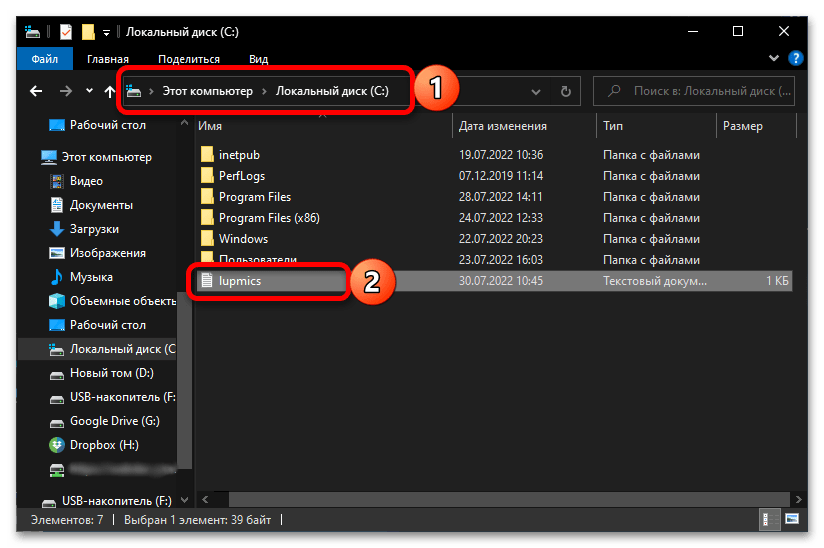Click the New folder icon in title bar

click(88, 32)
